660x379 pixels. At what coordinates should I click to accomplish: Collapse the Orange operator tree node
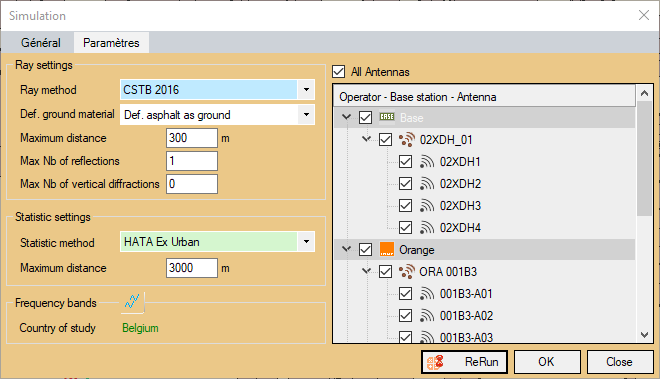coord(346,249)
